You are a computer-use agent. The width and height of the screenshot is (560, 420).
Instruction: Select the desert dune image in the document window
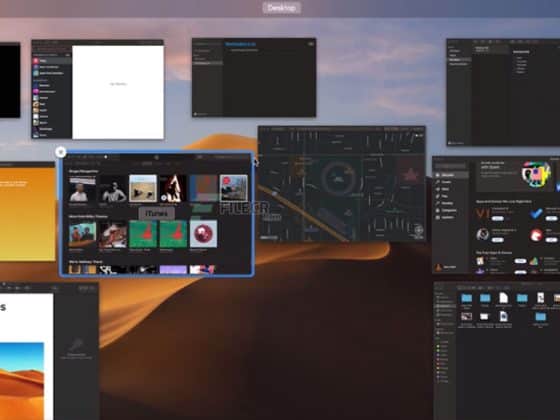(22, 381)
